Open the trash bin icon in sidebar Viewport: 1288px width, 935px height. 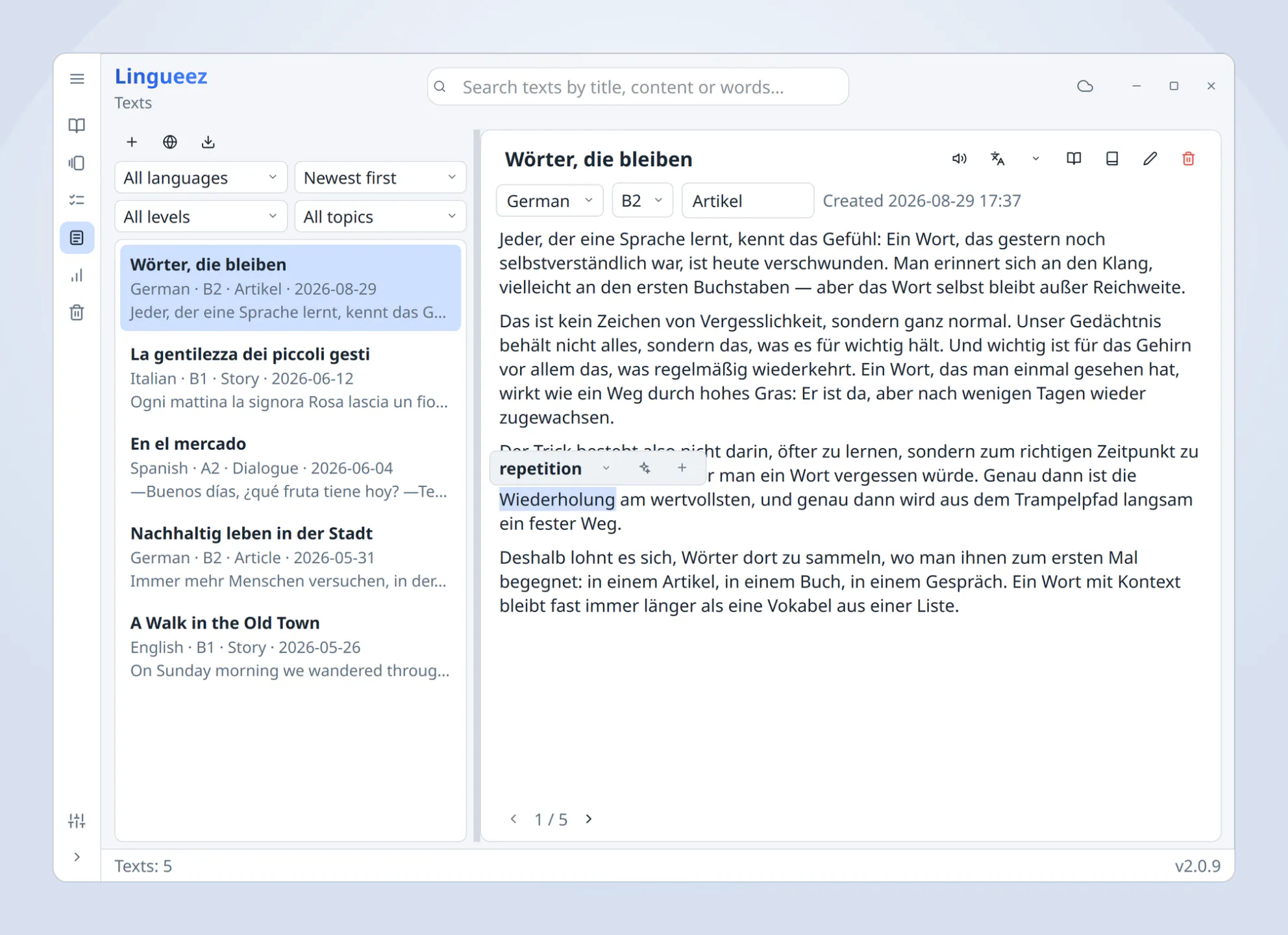[x=77, y=312]
